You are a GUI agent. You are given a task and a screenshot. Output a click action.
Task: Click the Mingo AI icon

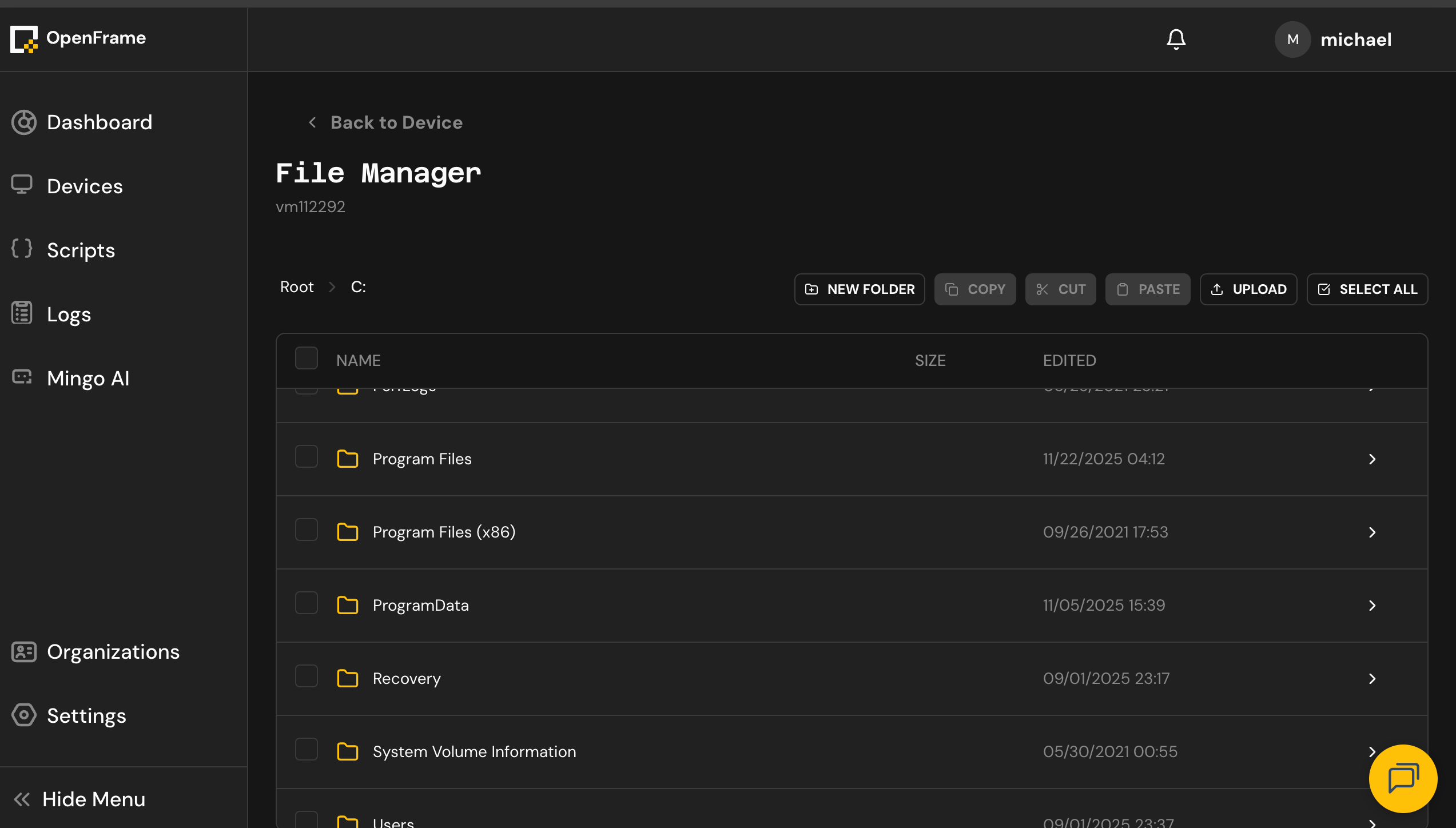[x=22, y=377]
